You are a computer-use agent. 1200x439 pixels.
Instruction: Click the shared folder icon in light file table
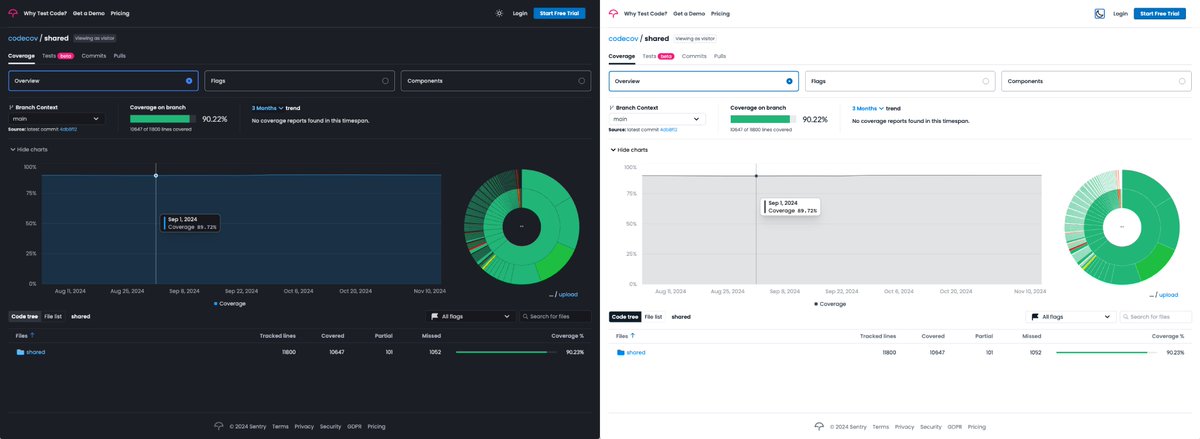620,352
